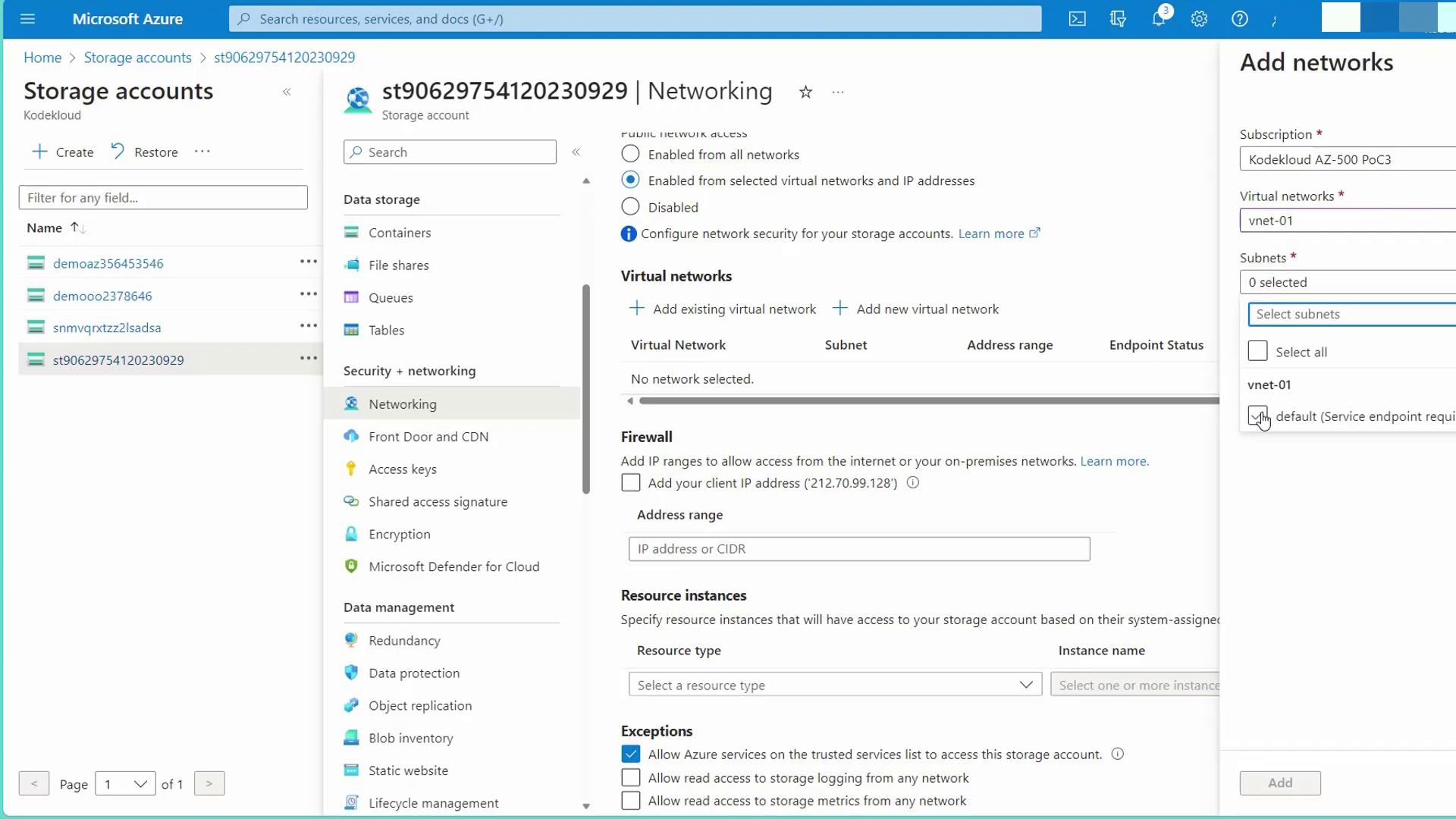Select the 'Enabled from all networks' radio
1456x819 pixels.
[630, 154]
